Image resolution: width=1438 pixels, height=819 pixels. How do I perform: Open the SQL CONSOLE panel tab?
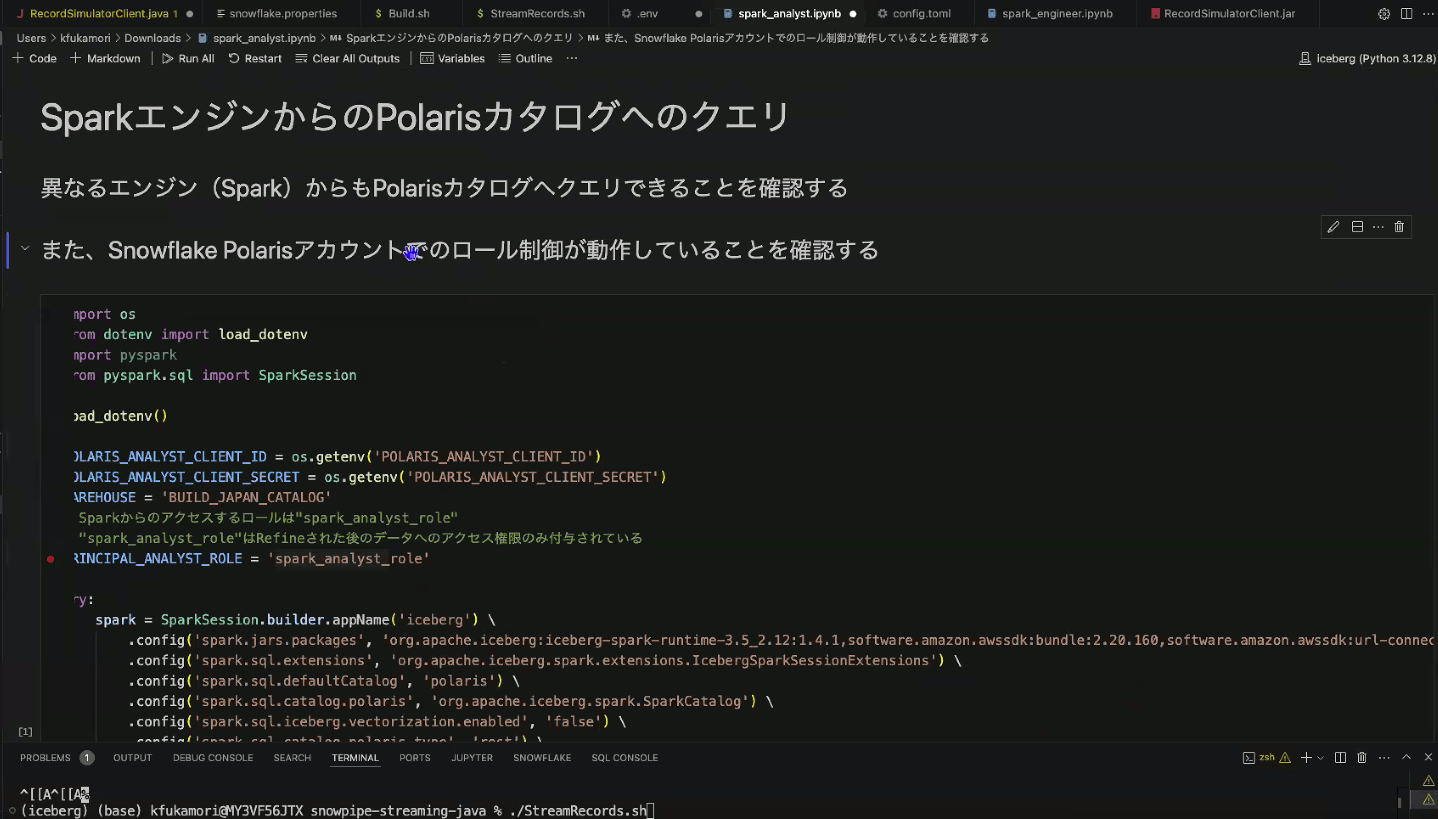pos(624,758)
